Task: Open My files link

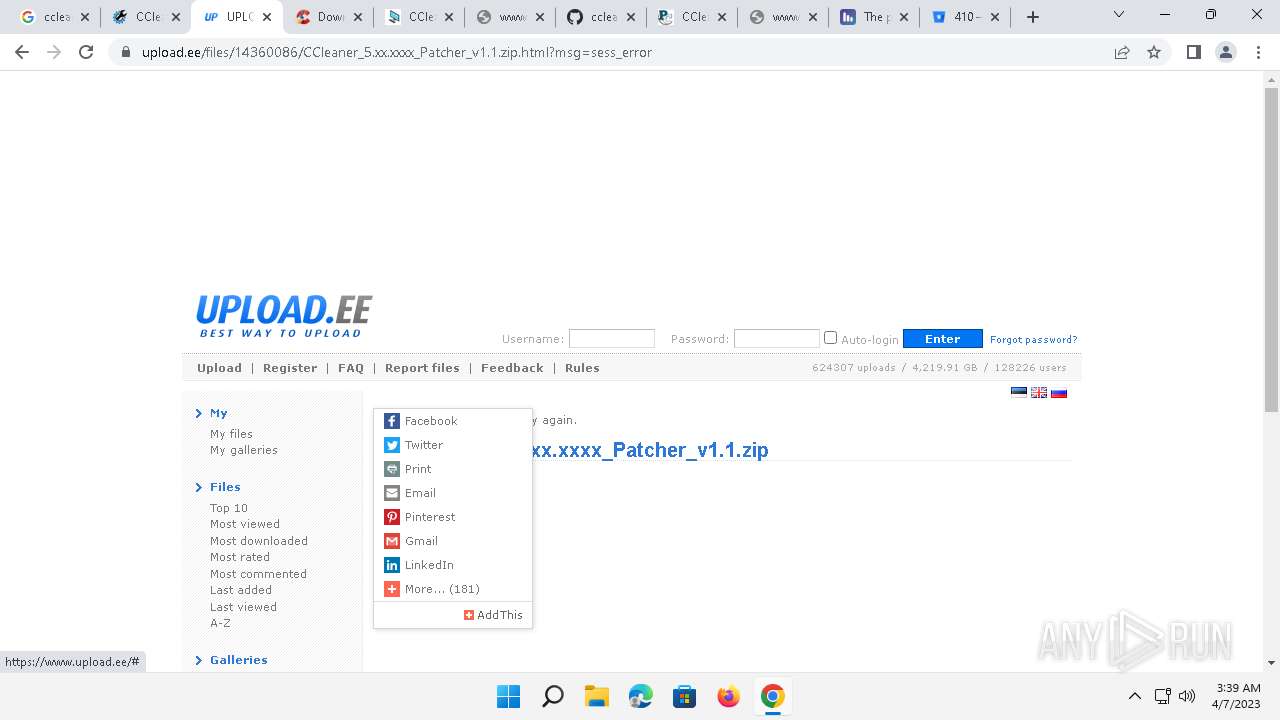Action: [x=231, y=434]
